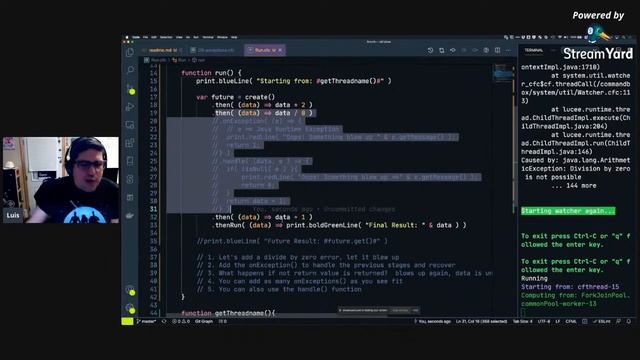
Task: Click the print.blueLine 'Starting from' code line
Action: [x=293, y=81]
